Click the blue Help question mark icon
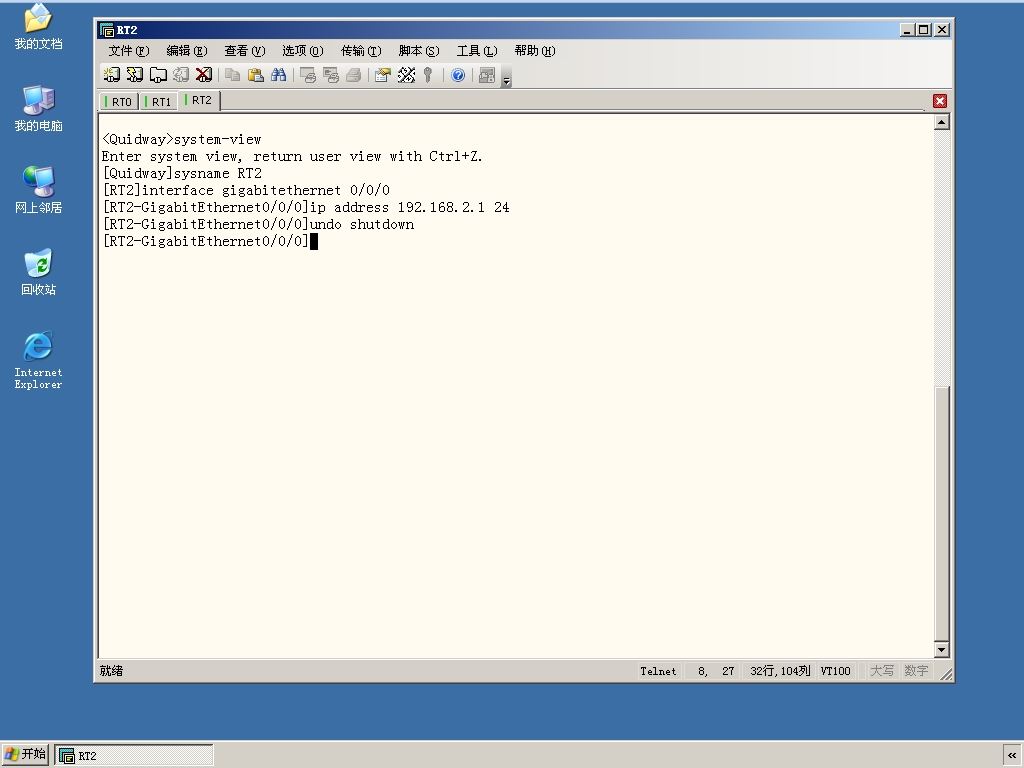 point(458,75)
